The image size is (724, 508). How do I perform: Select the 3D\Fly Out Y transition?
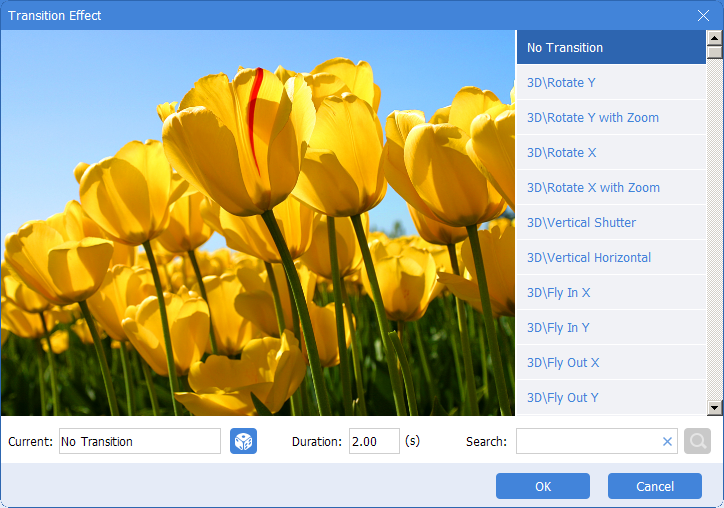610,398
